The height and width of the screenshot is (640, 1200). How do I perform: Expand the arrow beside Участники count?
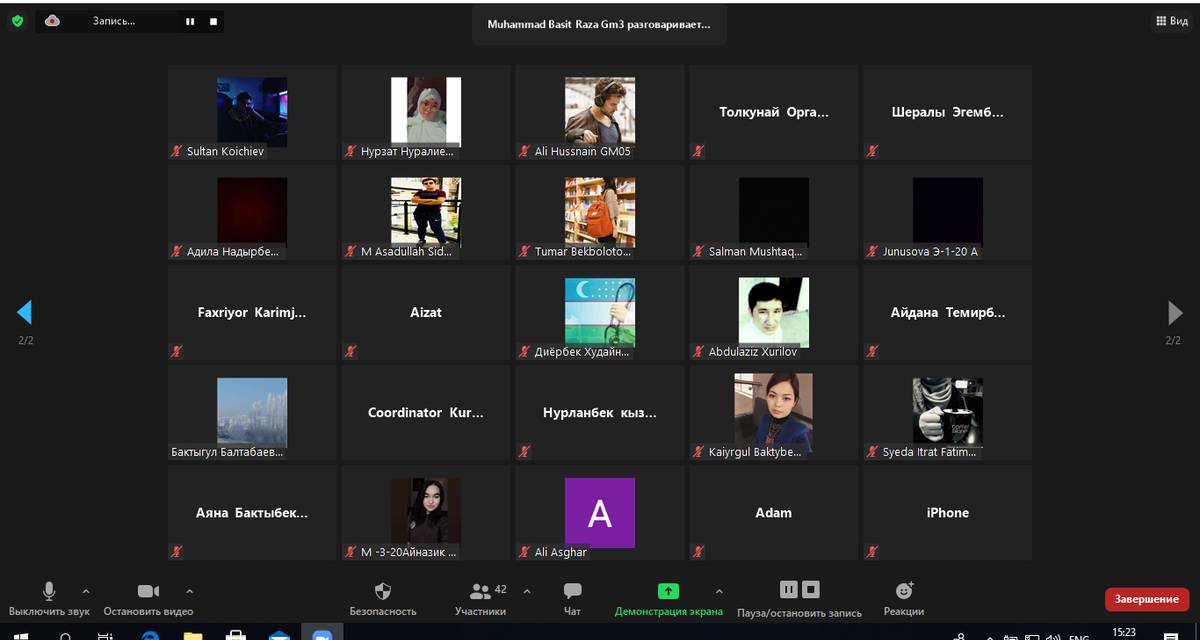tap(527, 590)
